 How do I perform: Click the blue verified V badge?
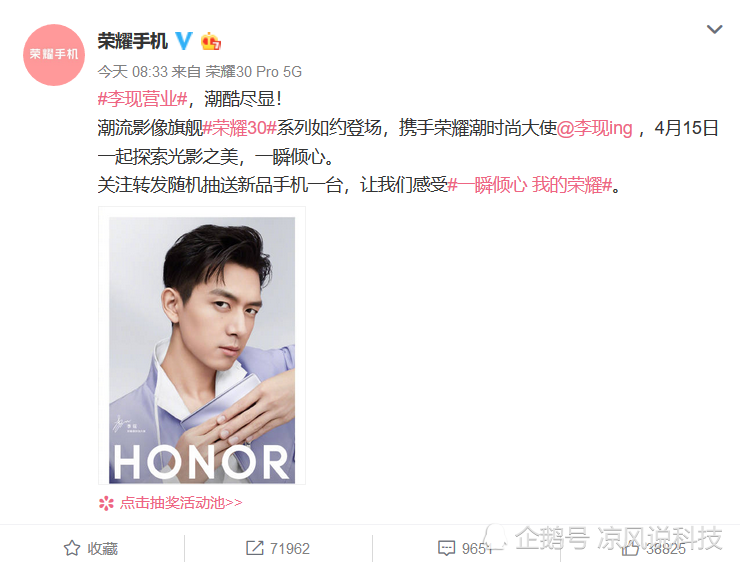184,41
